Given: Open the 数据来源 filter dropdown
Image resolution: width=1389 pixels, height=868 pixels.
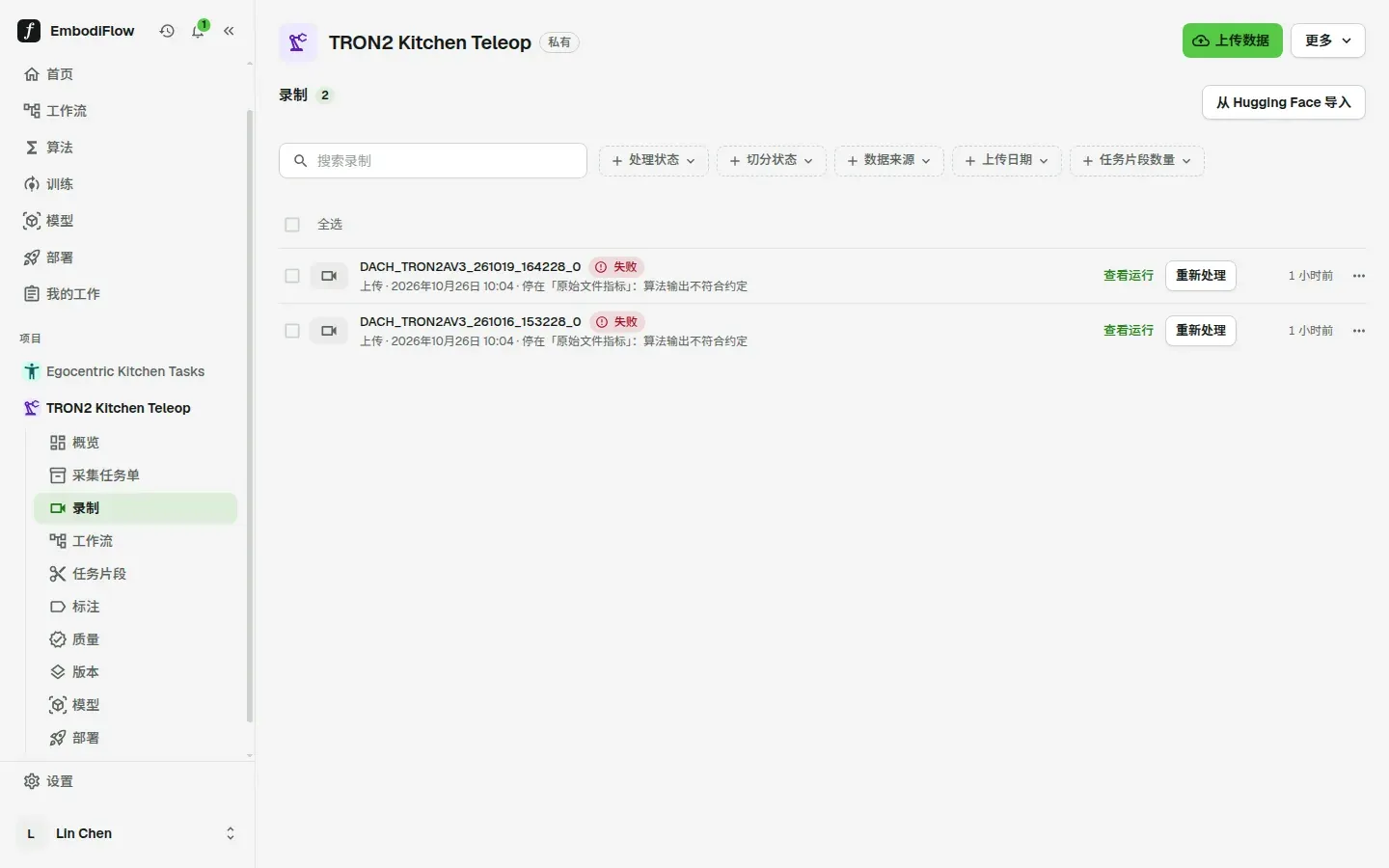Looking at the screenshot, I should click(888, 160).
